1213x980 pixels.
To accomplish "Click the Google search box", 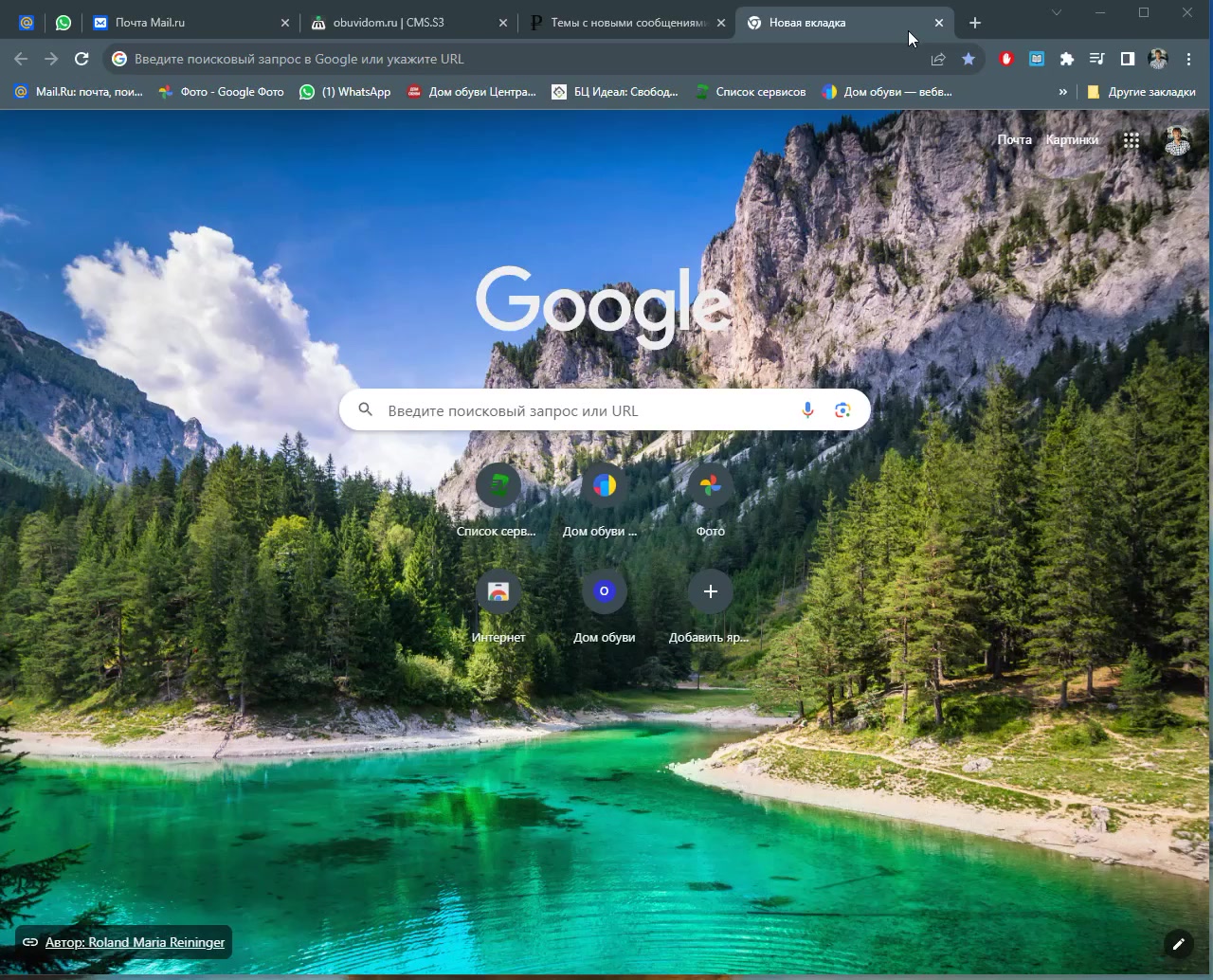I will coord(605,410).
